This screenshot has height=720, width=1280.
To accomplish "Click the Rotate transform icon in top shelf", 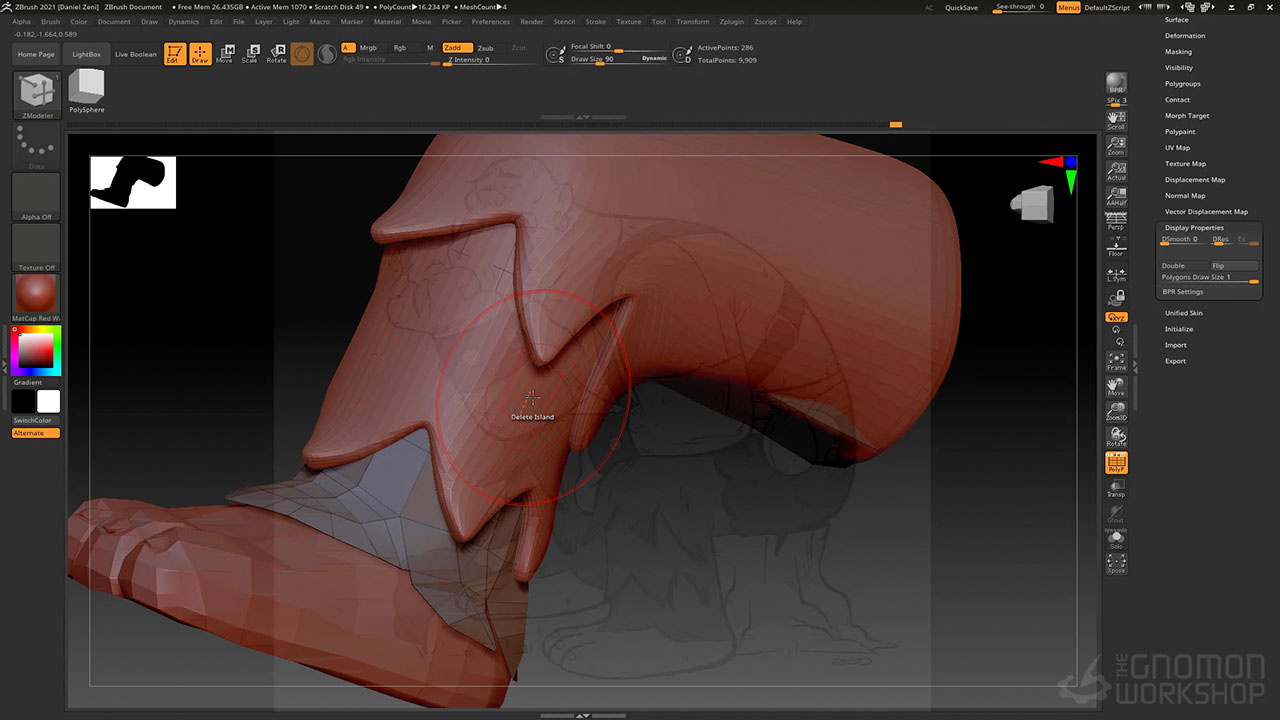I will click(276, 54).
